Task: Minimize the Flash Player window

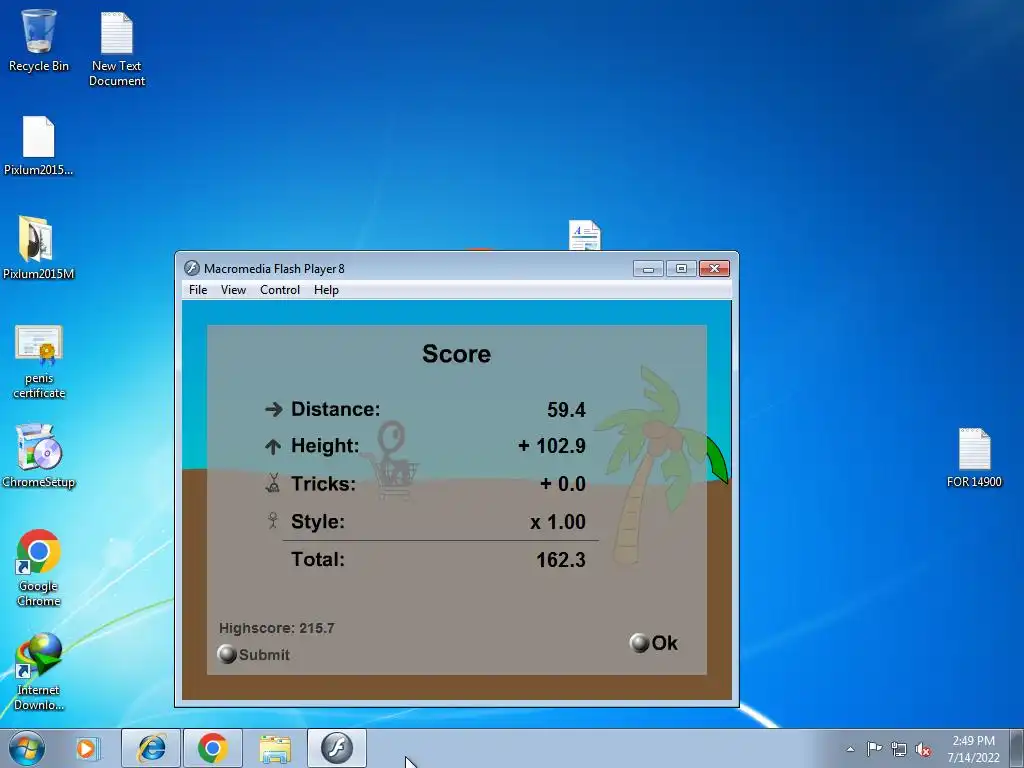Action: (648, 268)
